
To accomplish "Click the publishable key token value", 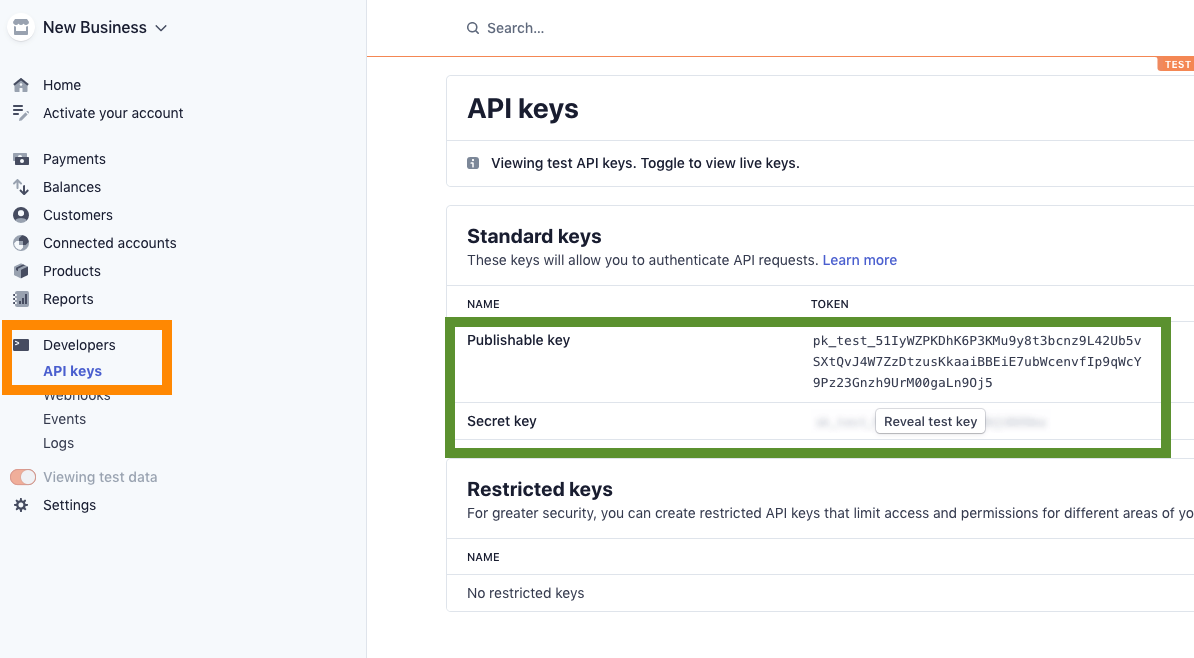I will pyautogui.click(x=977, y=362).
